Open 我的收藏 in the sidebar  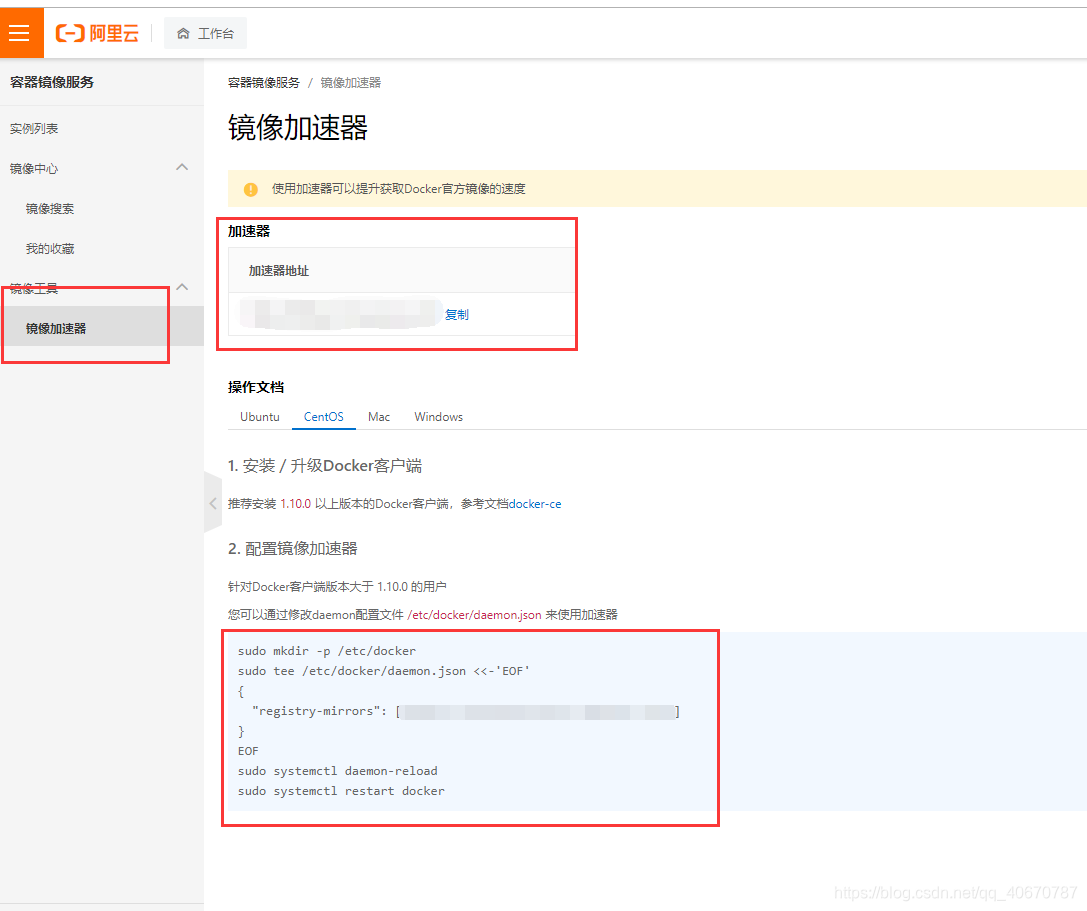pos(50,249)
